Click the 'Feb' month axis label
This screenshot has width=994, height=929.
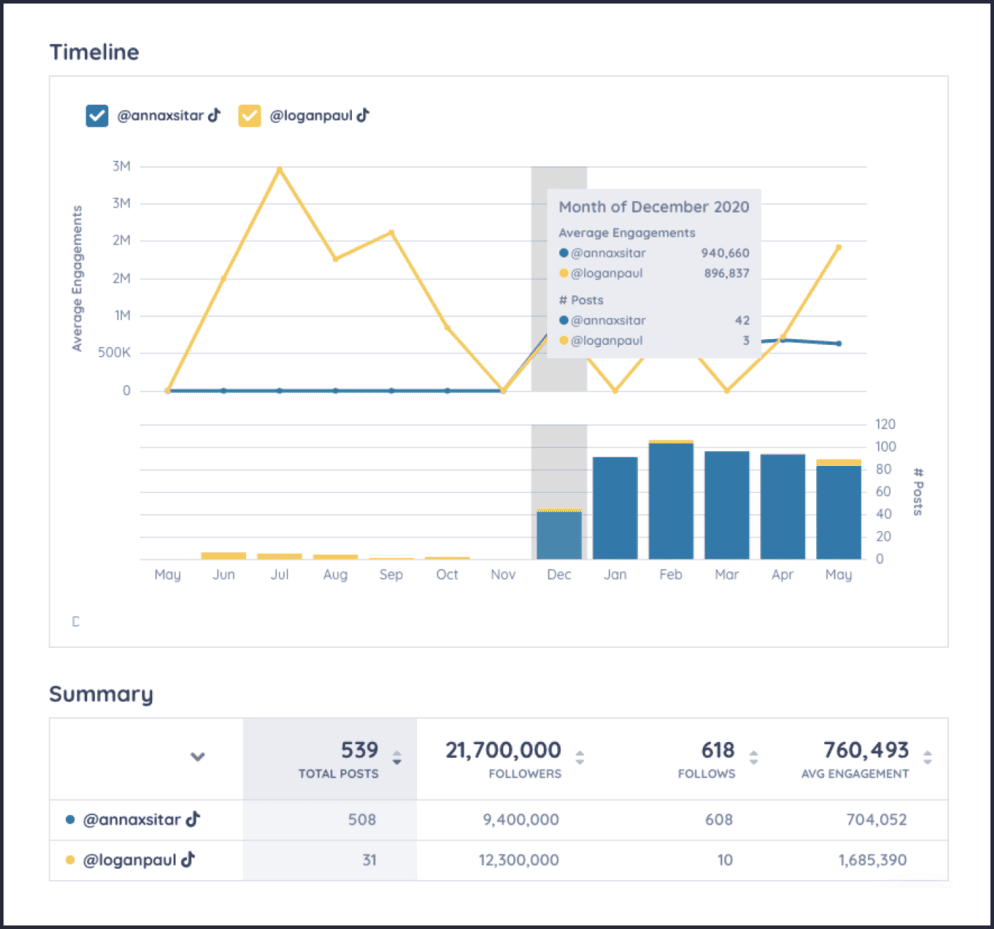coord(671,575)
